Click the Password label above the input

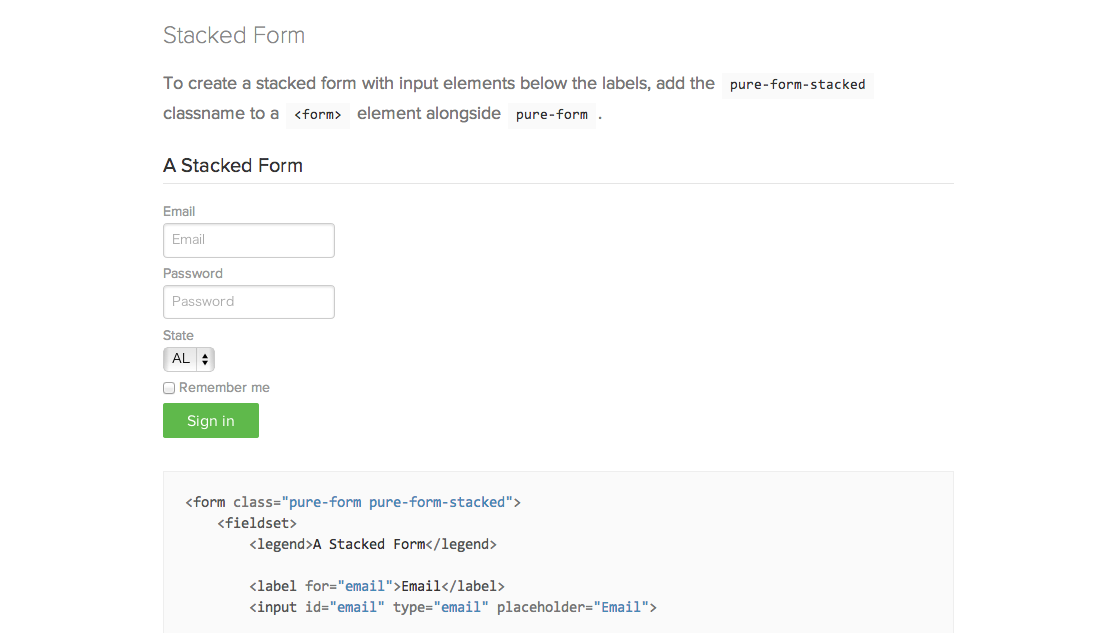[193, 274]
